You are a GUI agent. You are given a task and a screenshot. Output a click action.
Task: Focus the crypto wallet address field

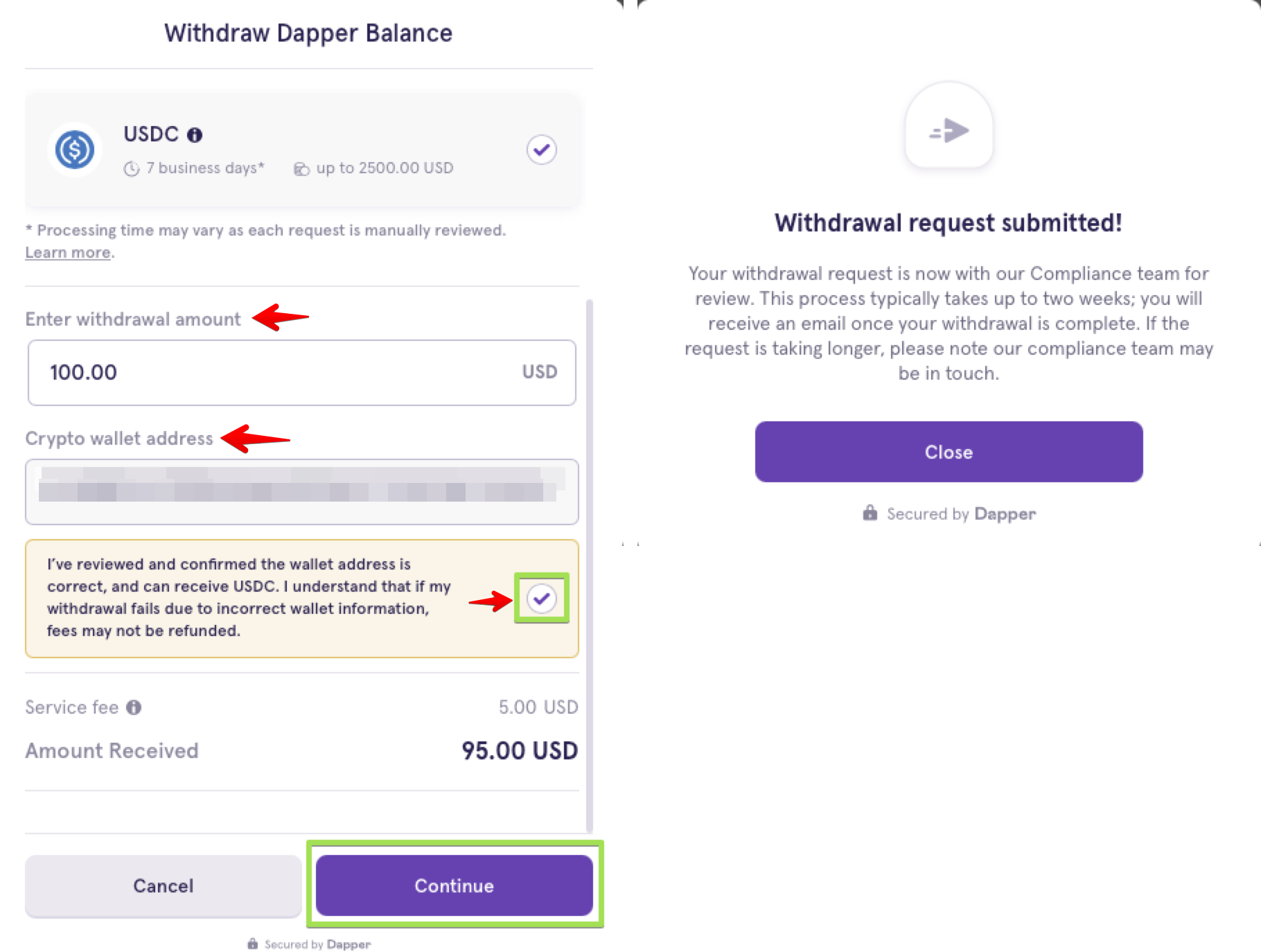tap(302, 492)
